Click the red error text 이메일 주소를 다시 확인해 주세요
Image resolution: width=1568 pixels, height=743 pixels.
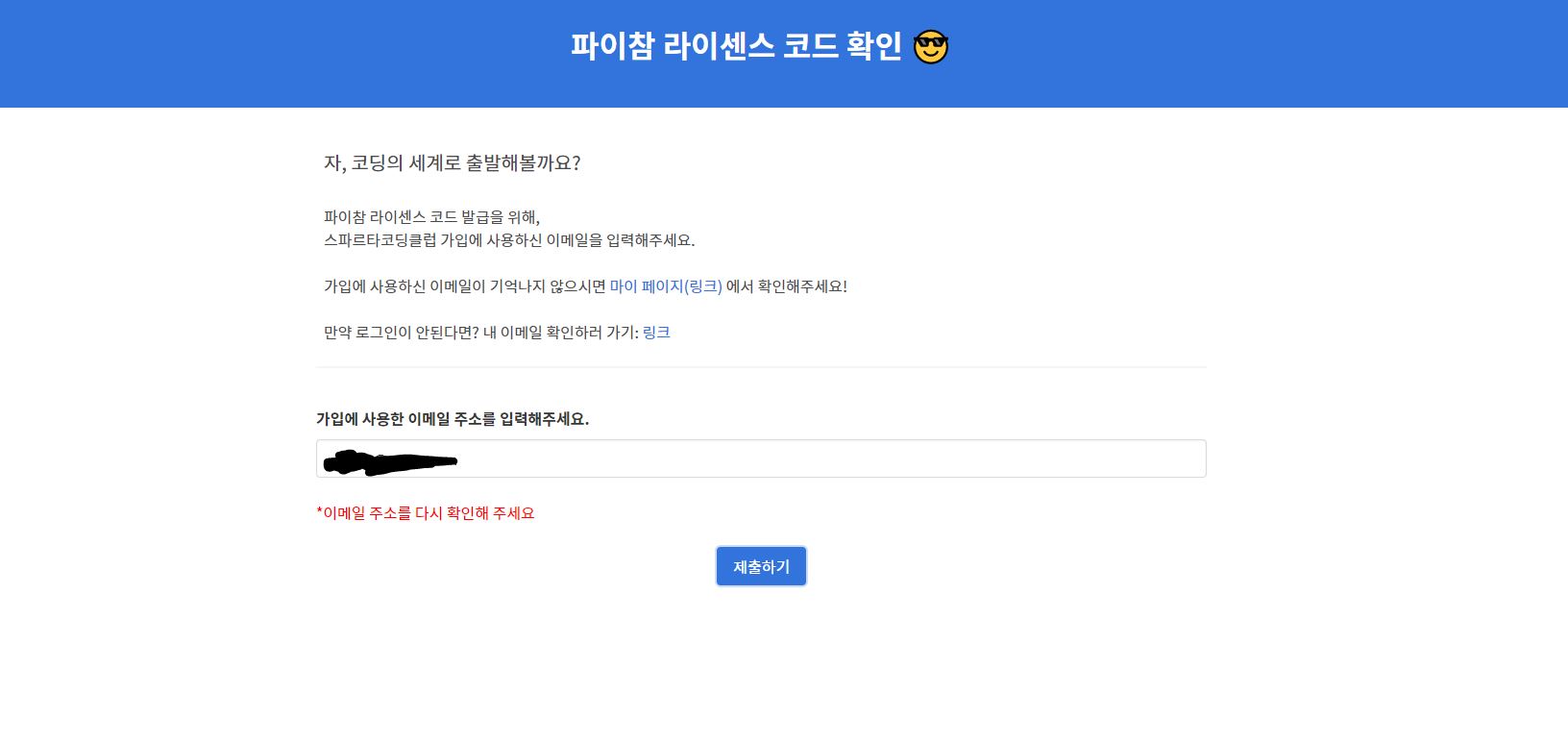tap(426, 513)
